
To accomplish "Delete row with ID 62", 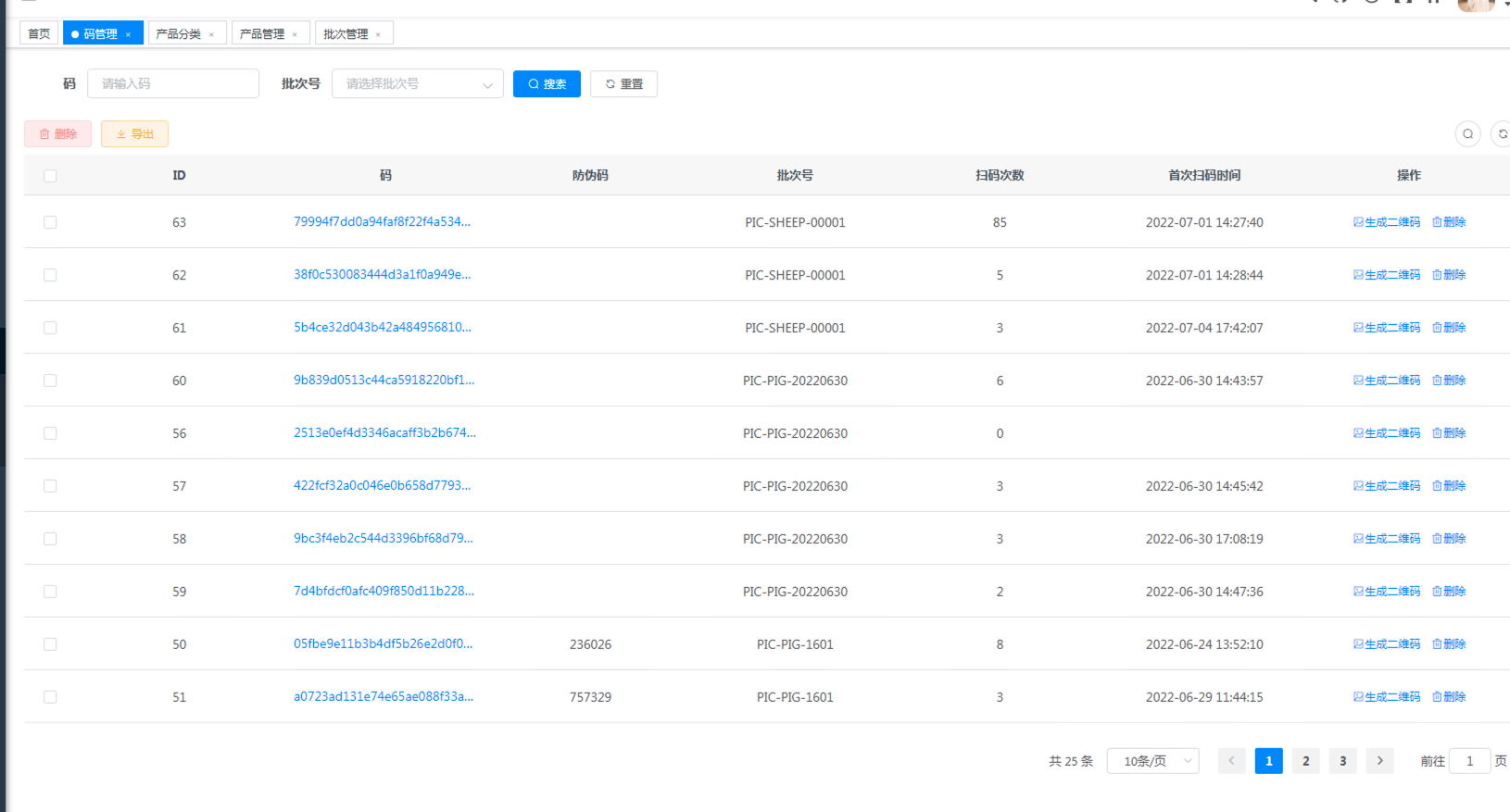I will click(x=1449, y=275).
